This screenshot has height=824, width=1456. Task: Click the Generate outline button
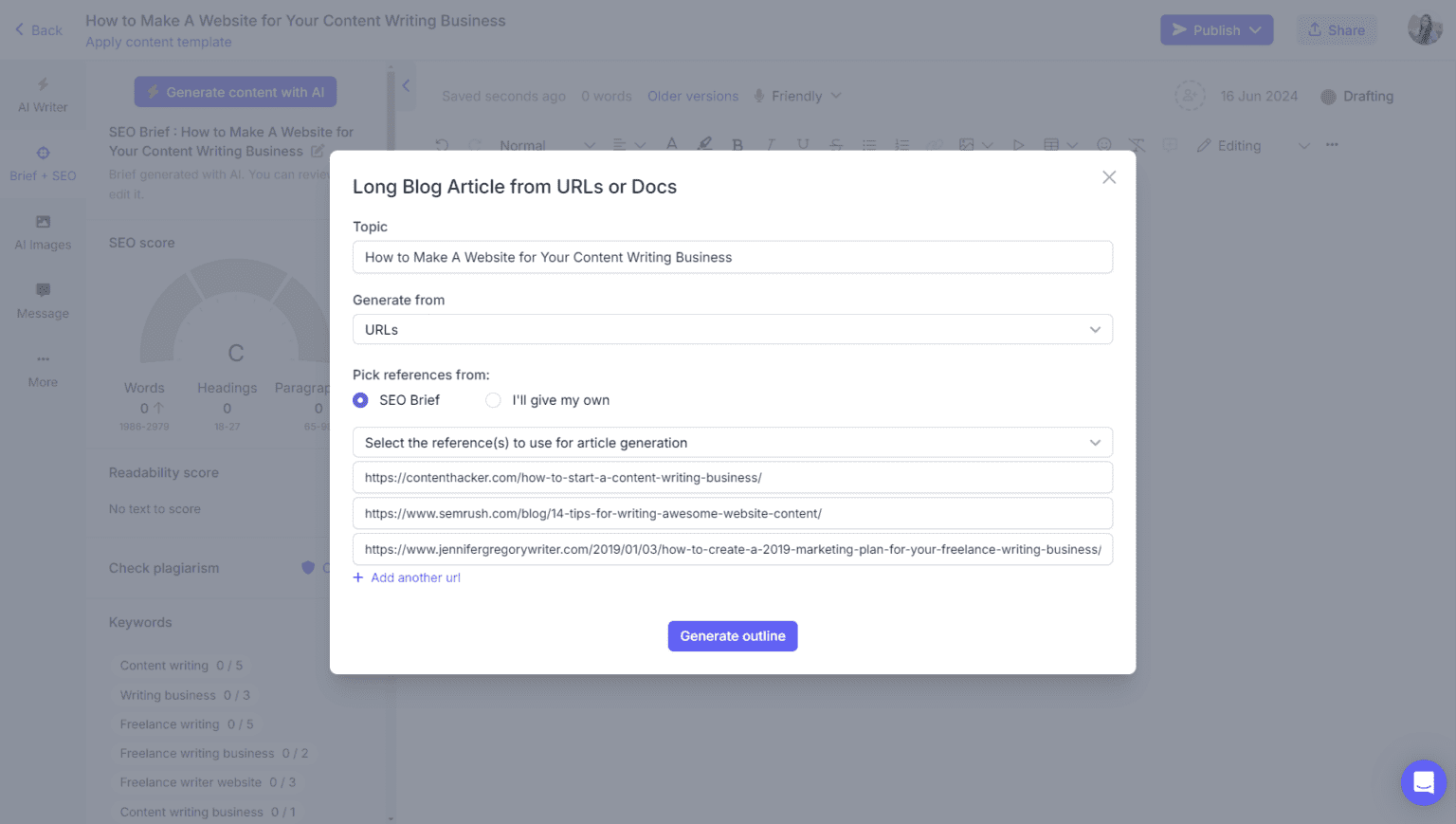(x=732, y=635)
